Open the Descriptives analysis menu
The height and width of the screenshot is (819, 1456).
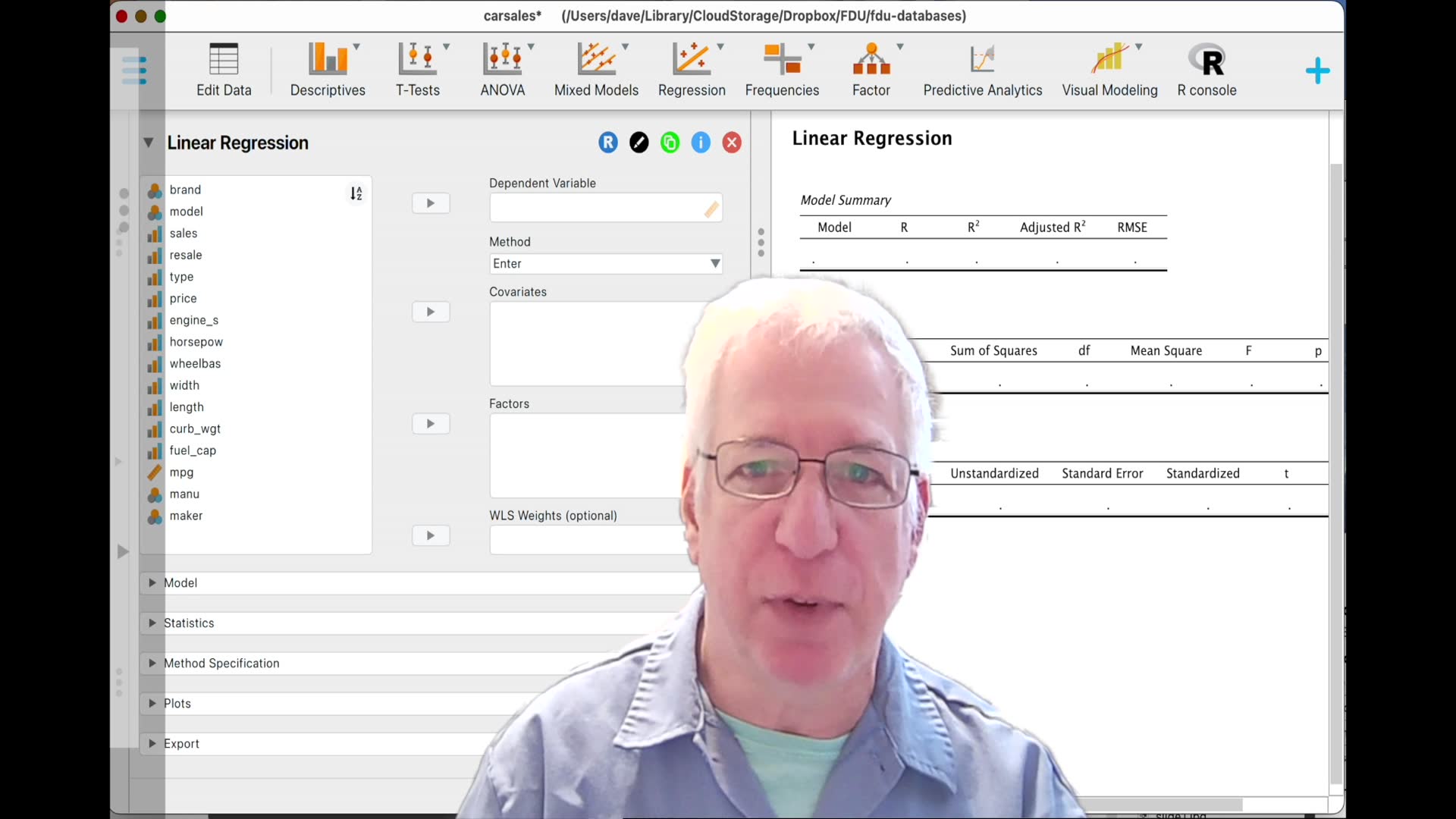(328, 68)
